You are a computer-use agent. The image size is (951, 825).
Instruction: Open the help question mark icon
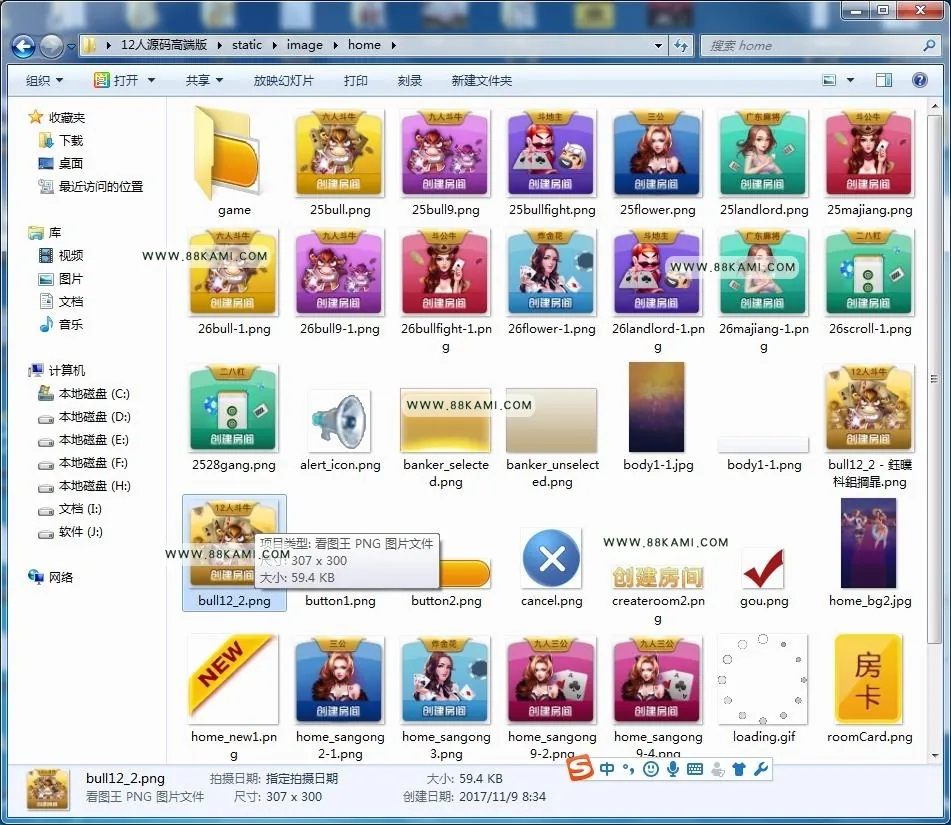(x=919, y=80)
